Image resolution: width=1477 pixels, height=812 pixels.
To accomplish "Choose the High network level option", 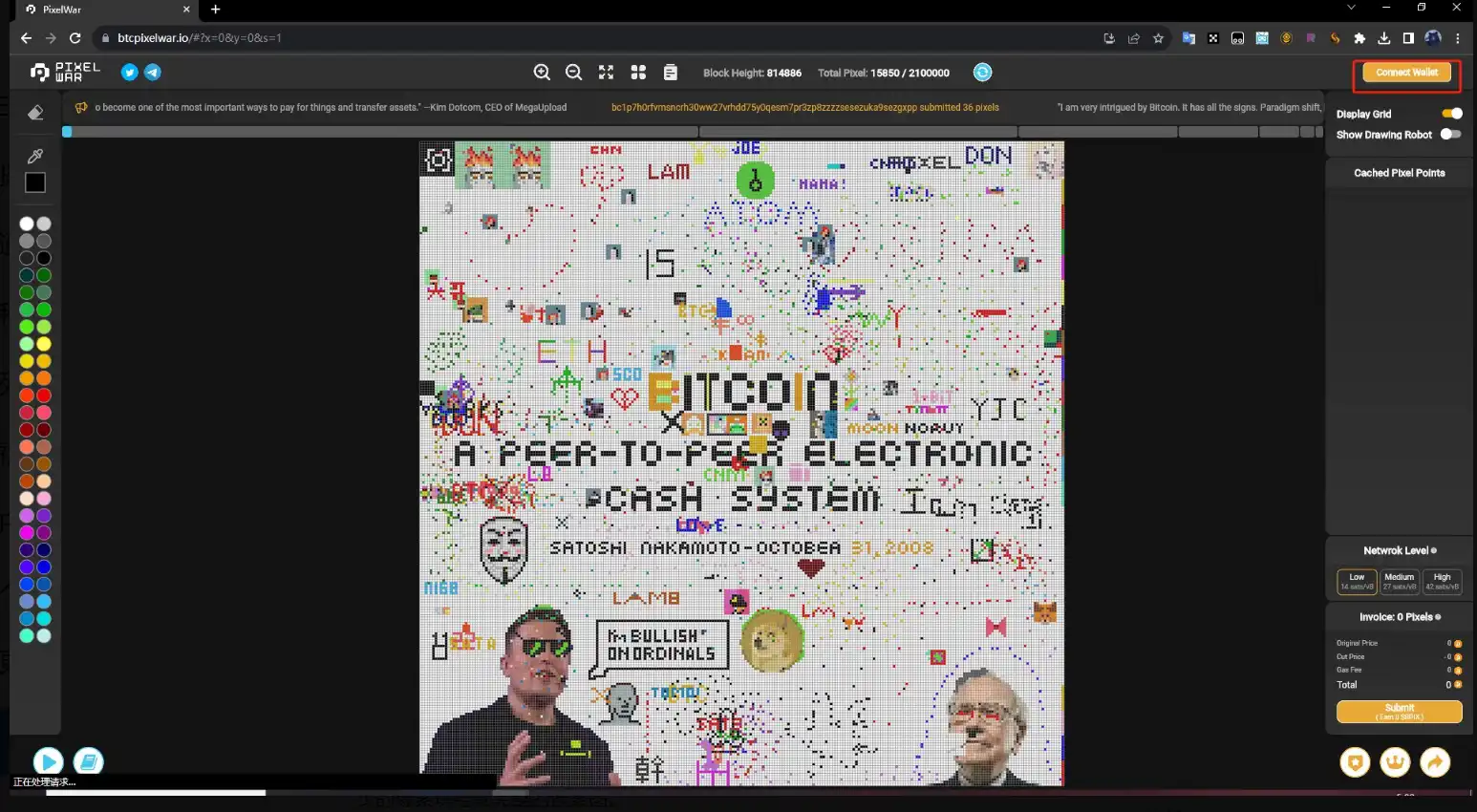I will pos(1442,581).
